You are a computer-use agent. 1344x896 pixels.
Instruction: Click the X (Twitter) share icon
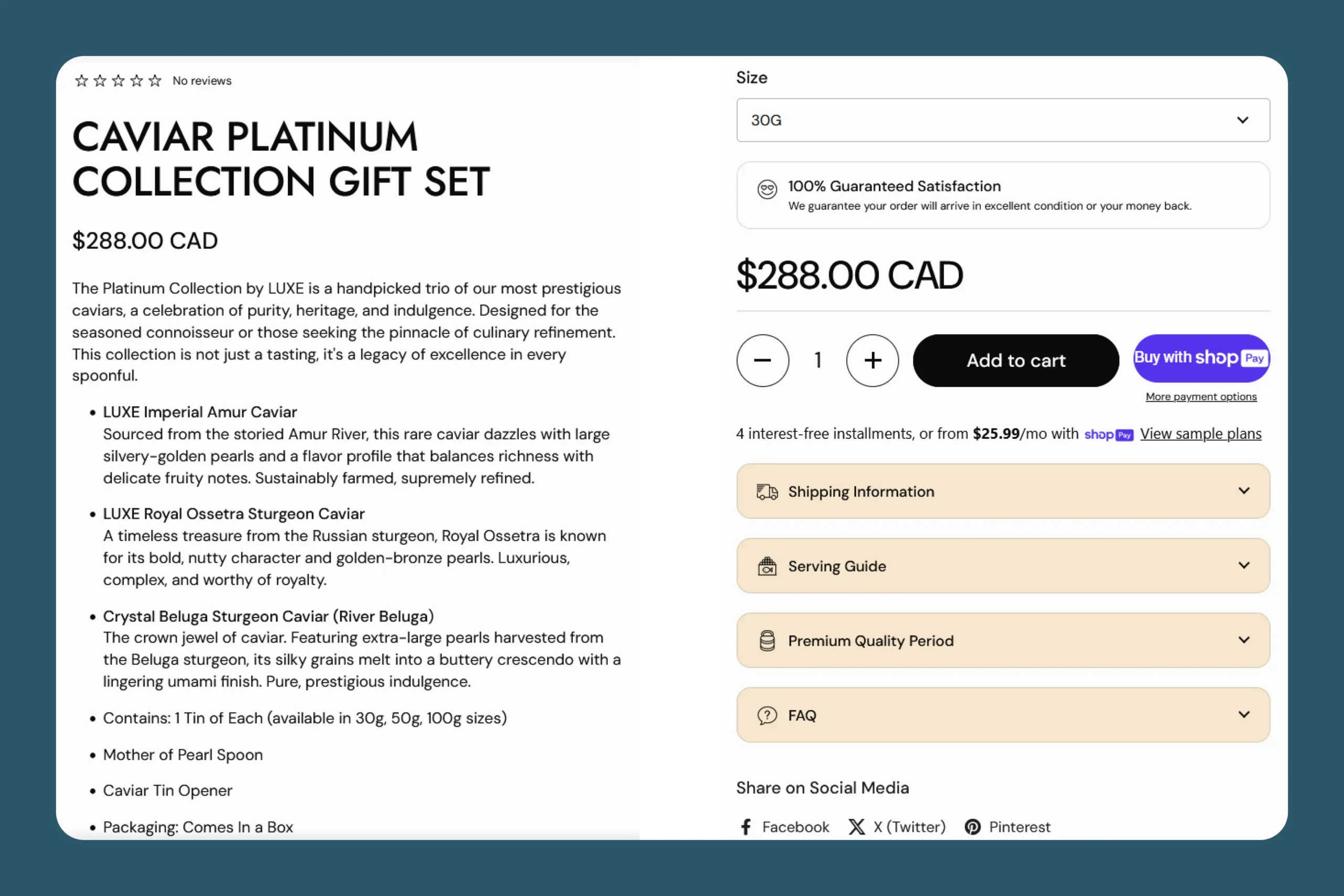[856, 827]
